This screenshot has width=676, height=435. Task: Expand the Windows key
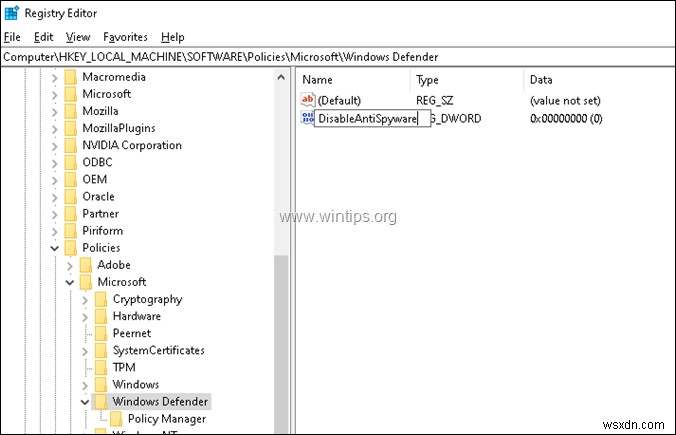pyautogui.click(x=85, y=385)
